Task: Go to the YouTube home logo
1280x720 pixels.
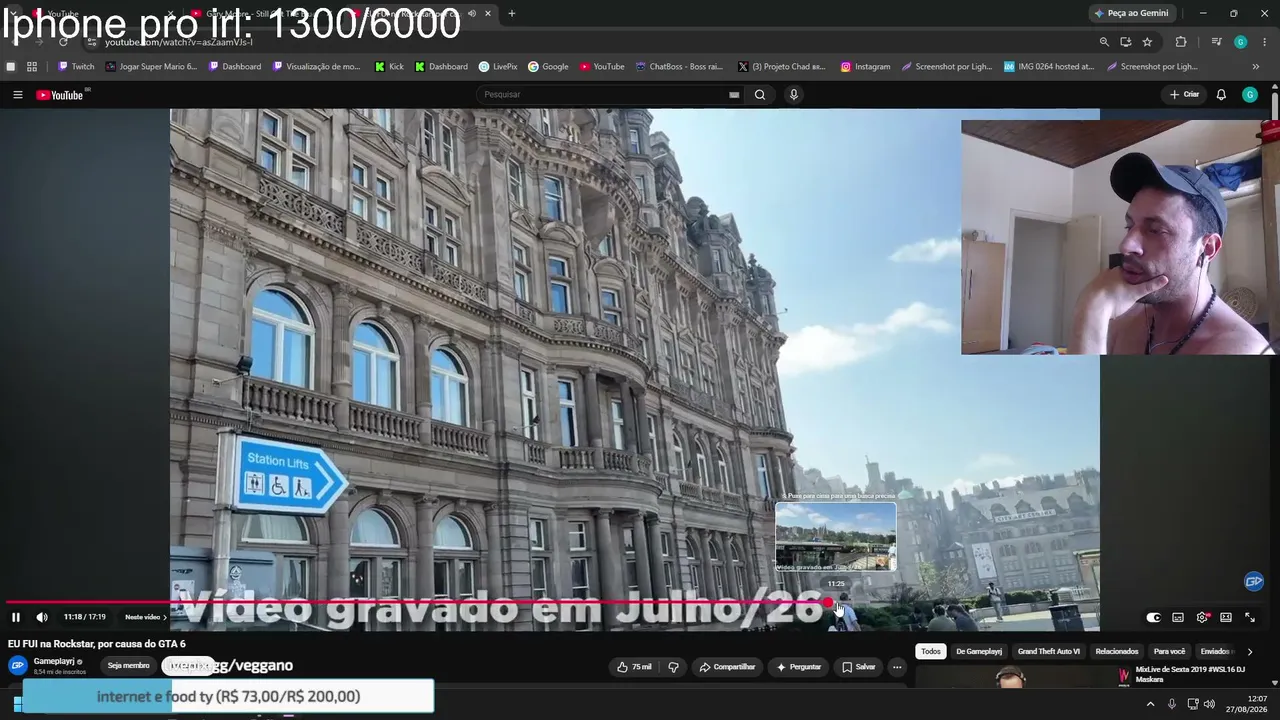Action: pyautogui.click(x=60, y=95)
